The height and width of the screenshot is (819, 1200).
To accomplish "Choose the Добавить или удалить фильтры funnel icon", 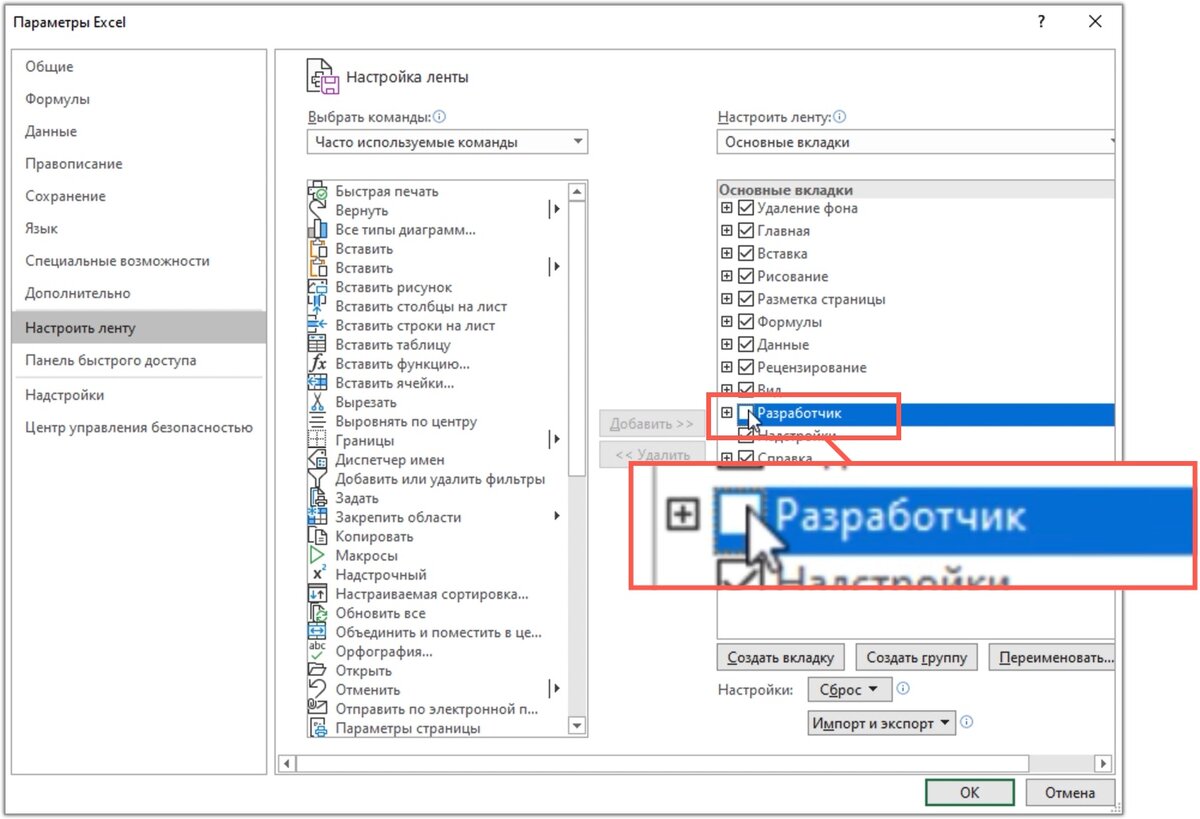I will point(318,479).
